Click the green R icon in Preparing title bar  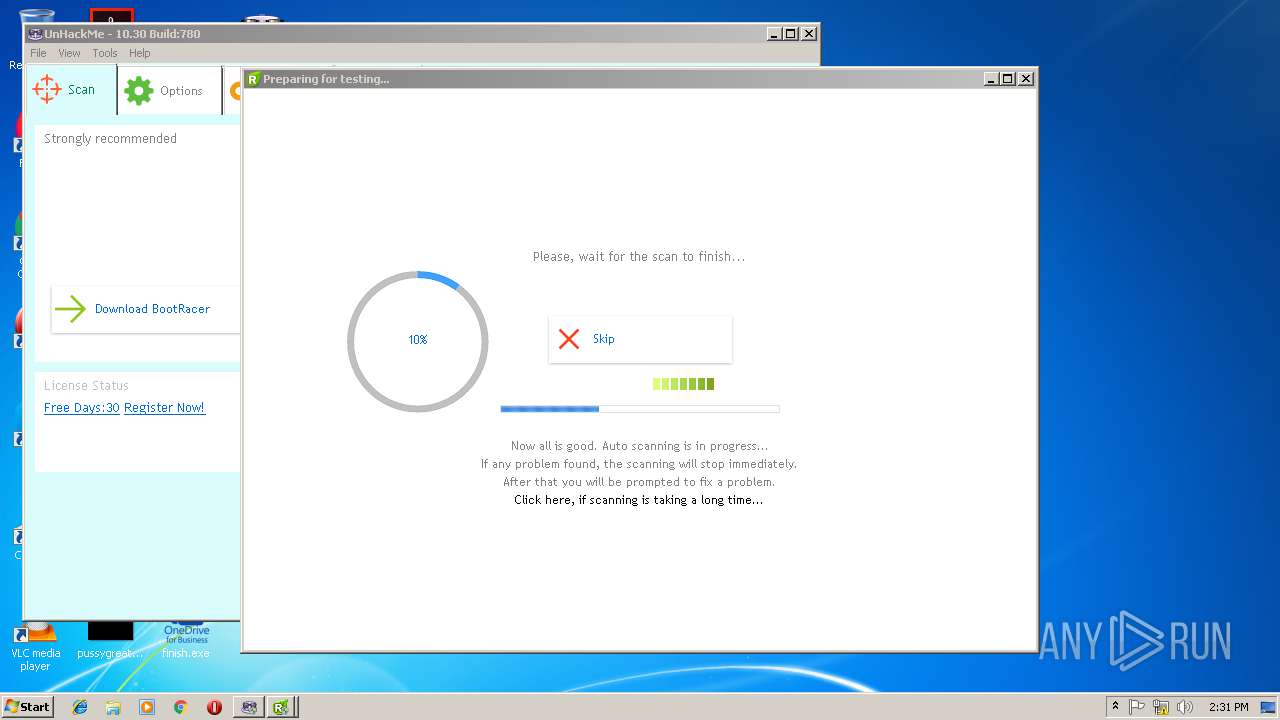click(253, 79)
